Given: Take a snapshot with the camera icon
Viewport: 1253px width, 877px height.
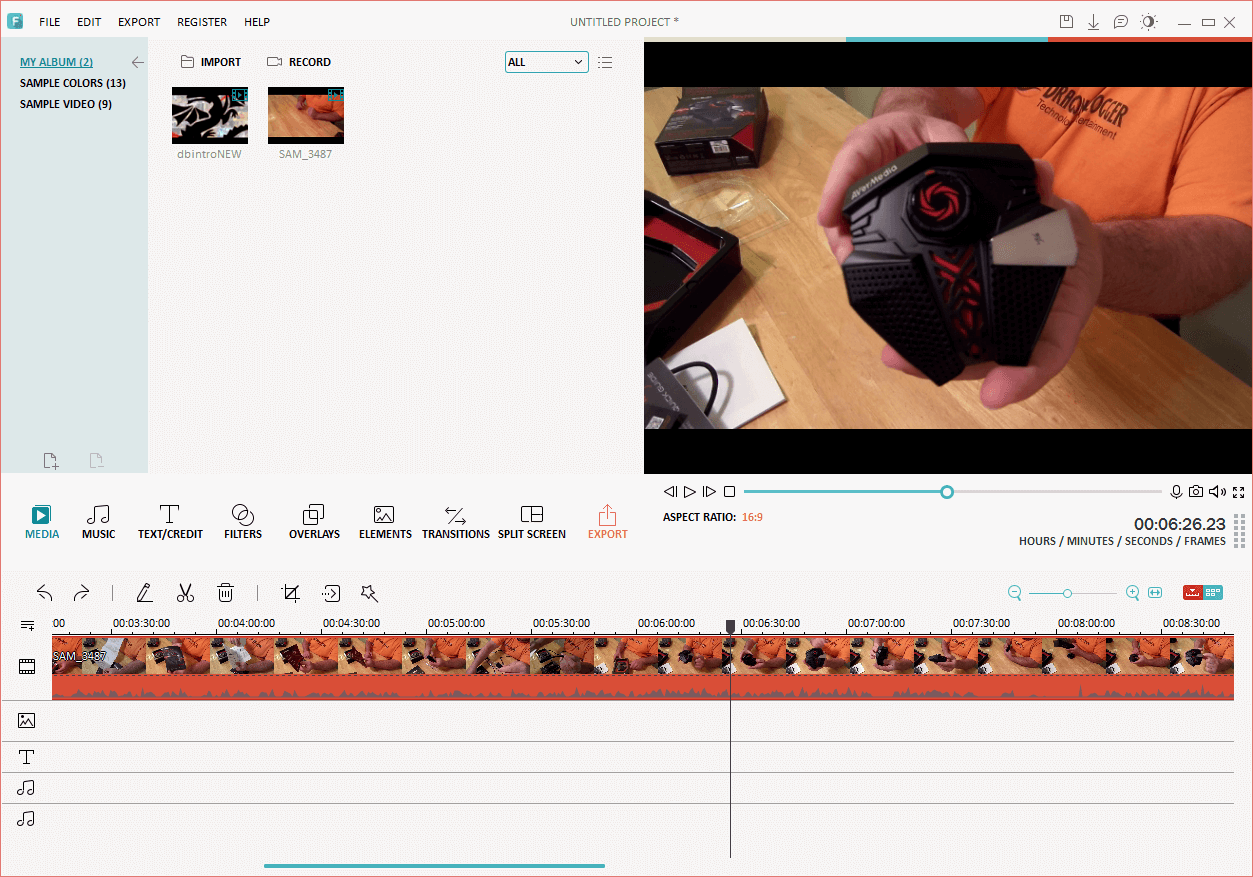Looking at the screenshot, I should (x=1196, y=492).
